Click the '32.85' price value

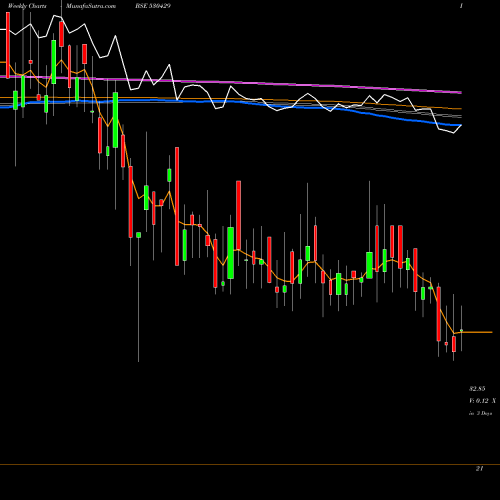[477, 389]
